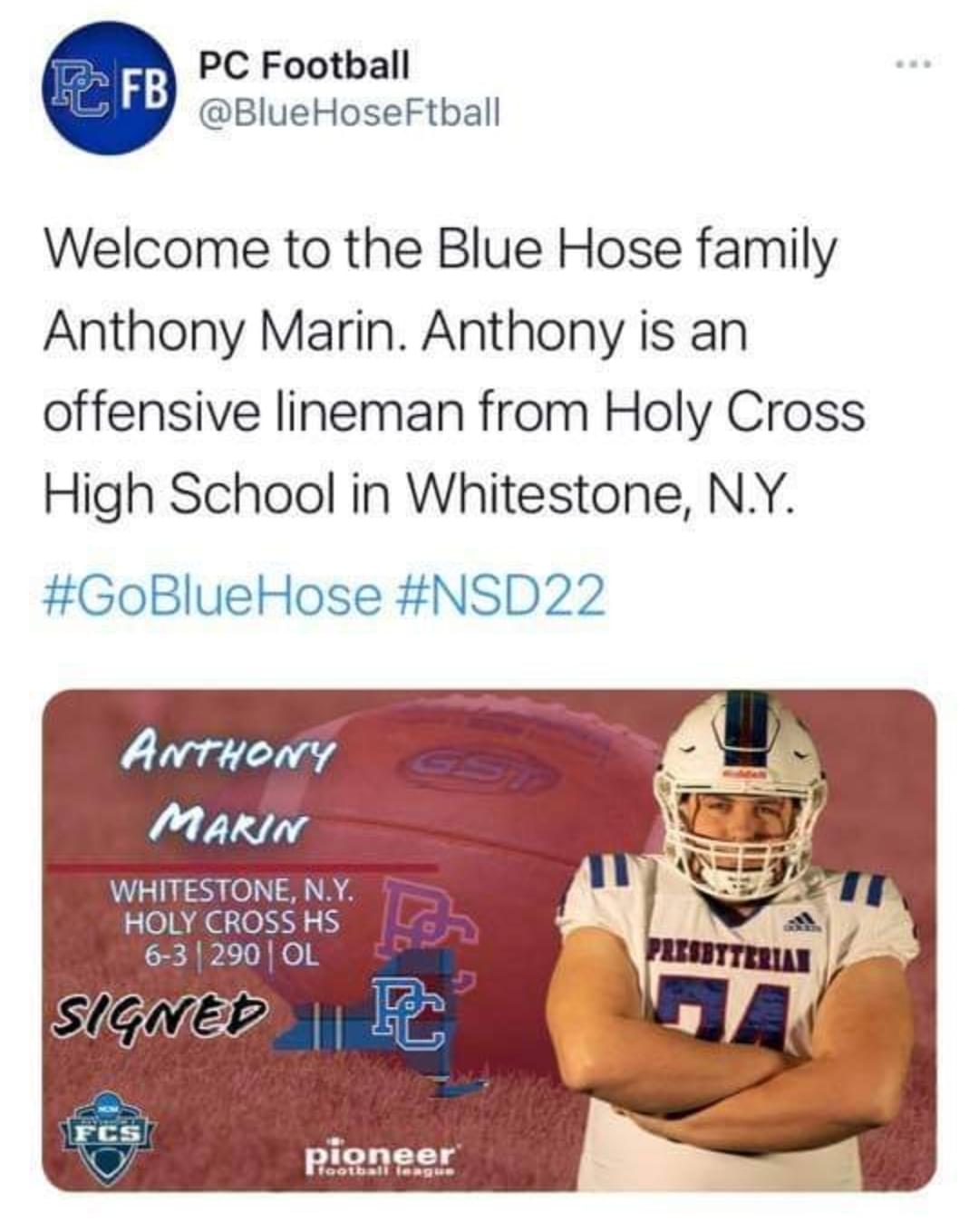Open the Anthony Marin signing graphic
The height and width of the screenshot is (1232, 979).
489,939
